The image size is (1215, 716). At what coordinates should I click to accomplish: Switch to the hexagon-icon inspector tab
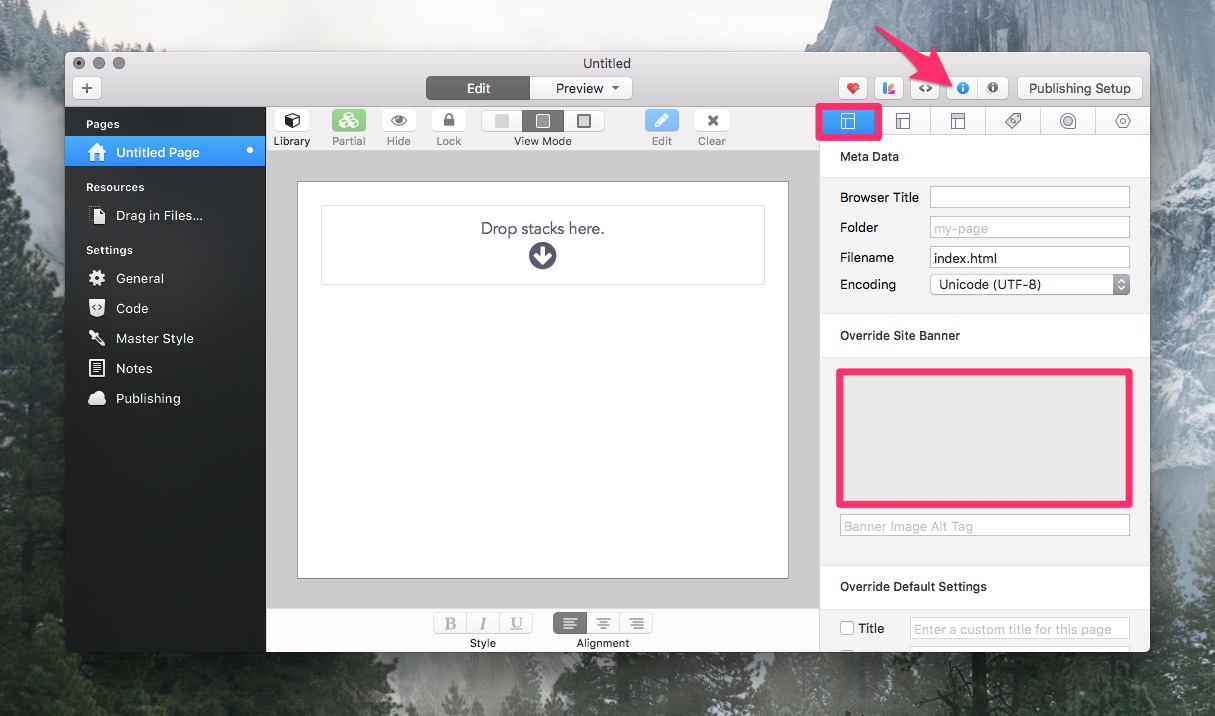click(x=1123, y=121)
